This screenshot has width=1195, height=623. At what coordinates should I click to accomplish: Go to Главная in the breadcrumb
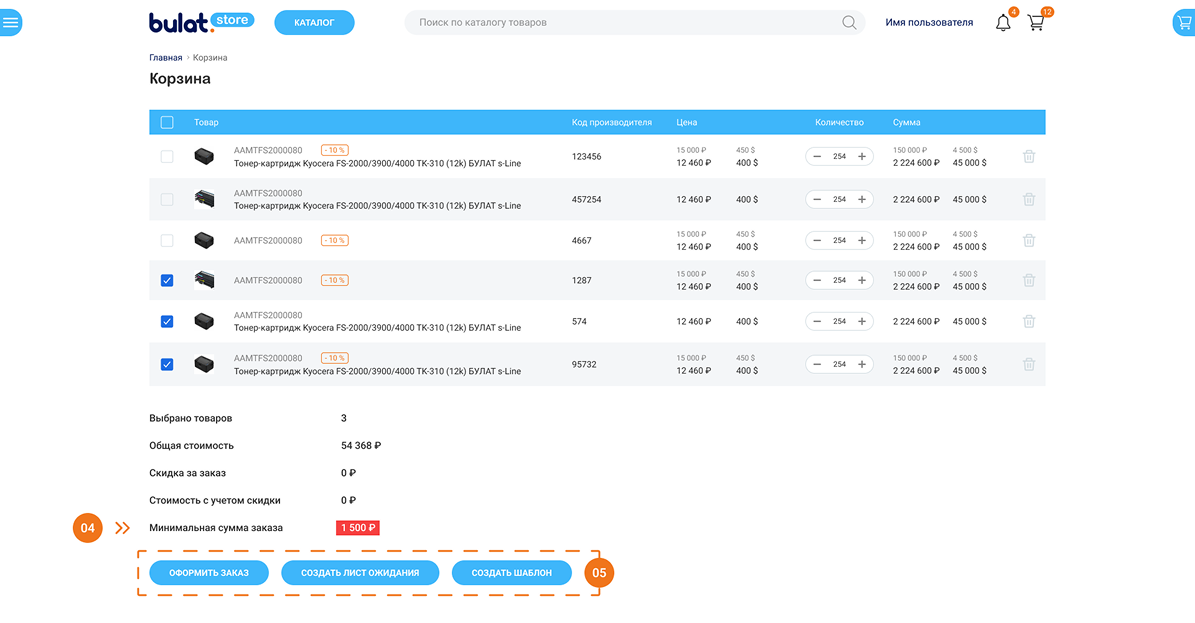tap(166, 58)
